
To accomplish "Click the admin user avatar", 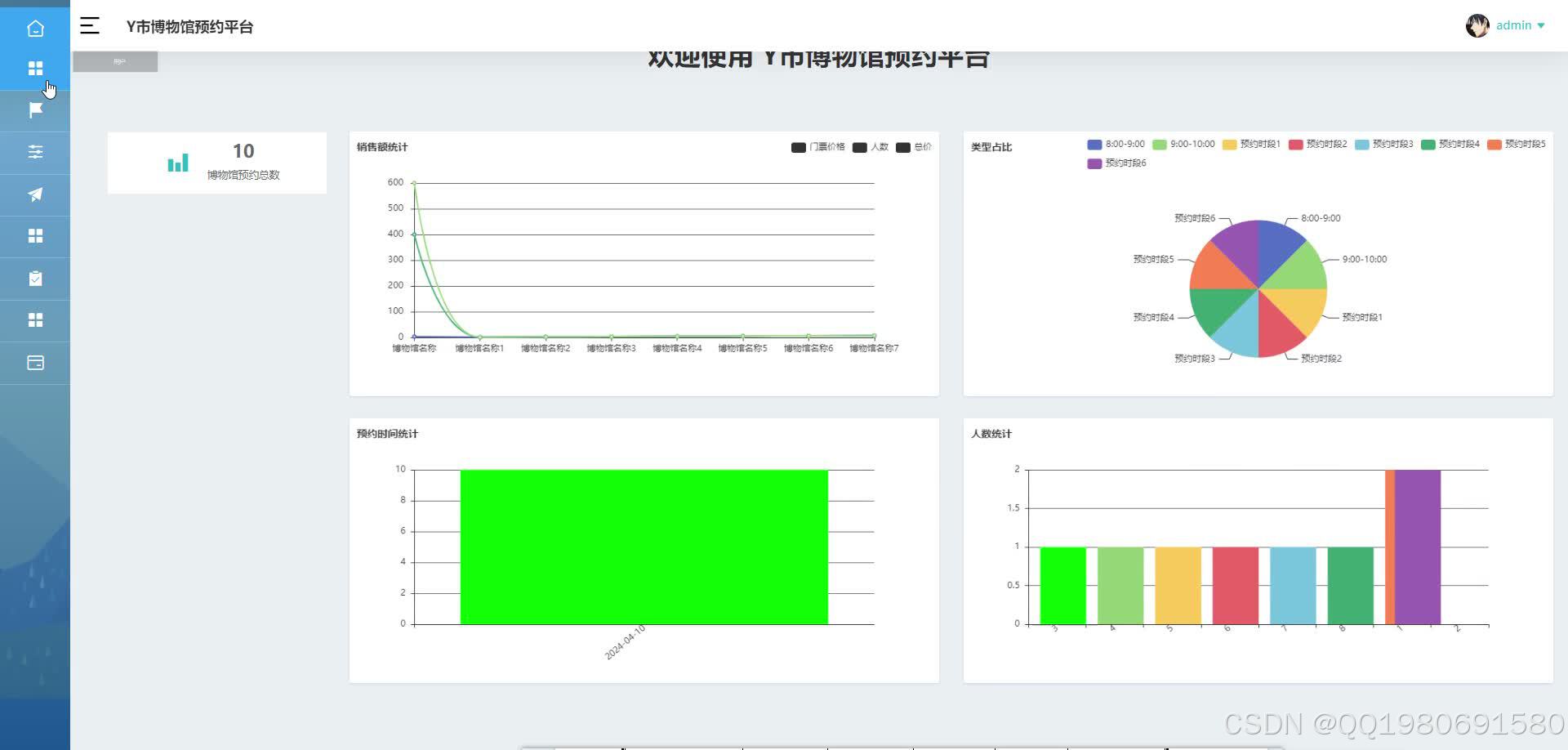I will tap(1477, 26).
